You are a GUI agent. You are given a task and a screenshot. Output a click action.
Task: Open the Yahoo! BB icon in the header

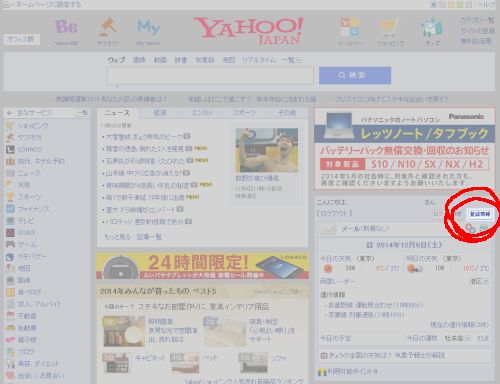click(66, 27)
